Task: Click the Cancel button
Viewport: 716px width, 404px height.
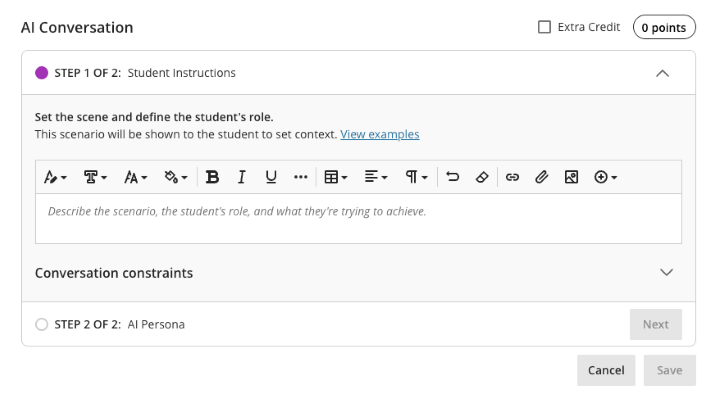Action: 606,370
